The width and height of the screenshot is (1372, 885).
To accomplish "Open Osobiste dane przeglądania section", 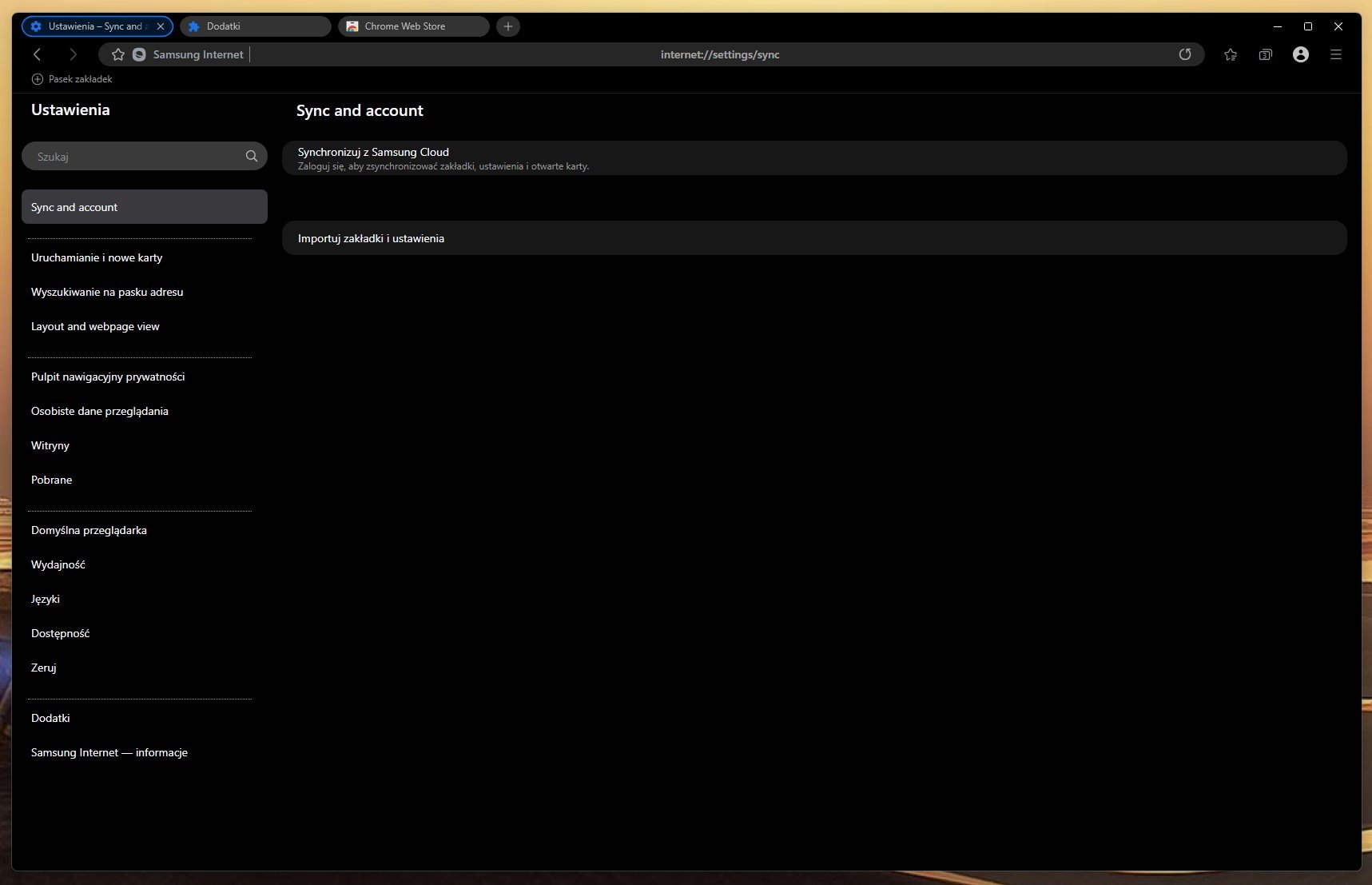I will click(145, 411).
